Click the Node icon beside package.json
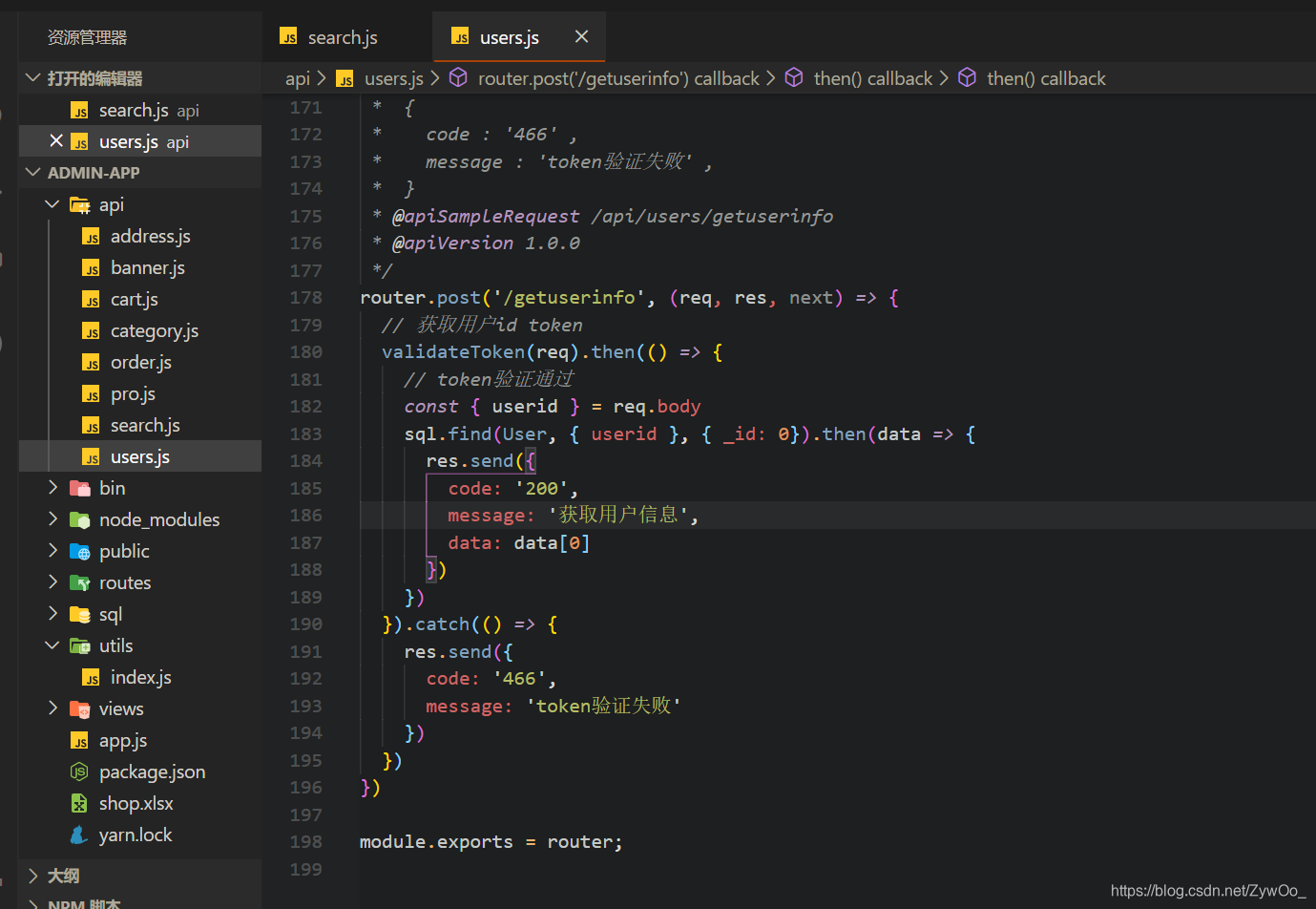Image resolution: width=1316 pixels, height=909 pixels. (x=79, y=772)
